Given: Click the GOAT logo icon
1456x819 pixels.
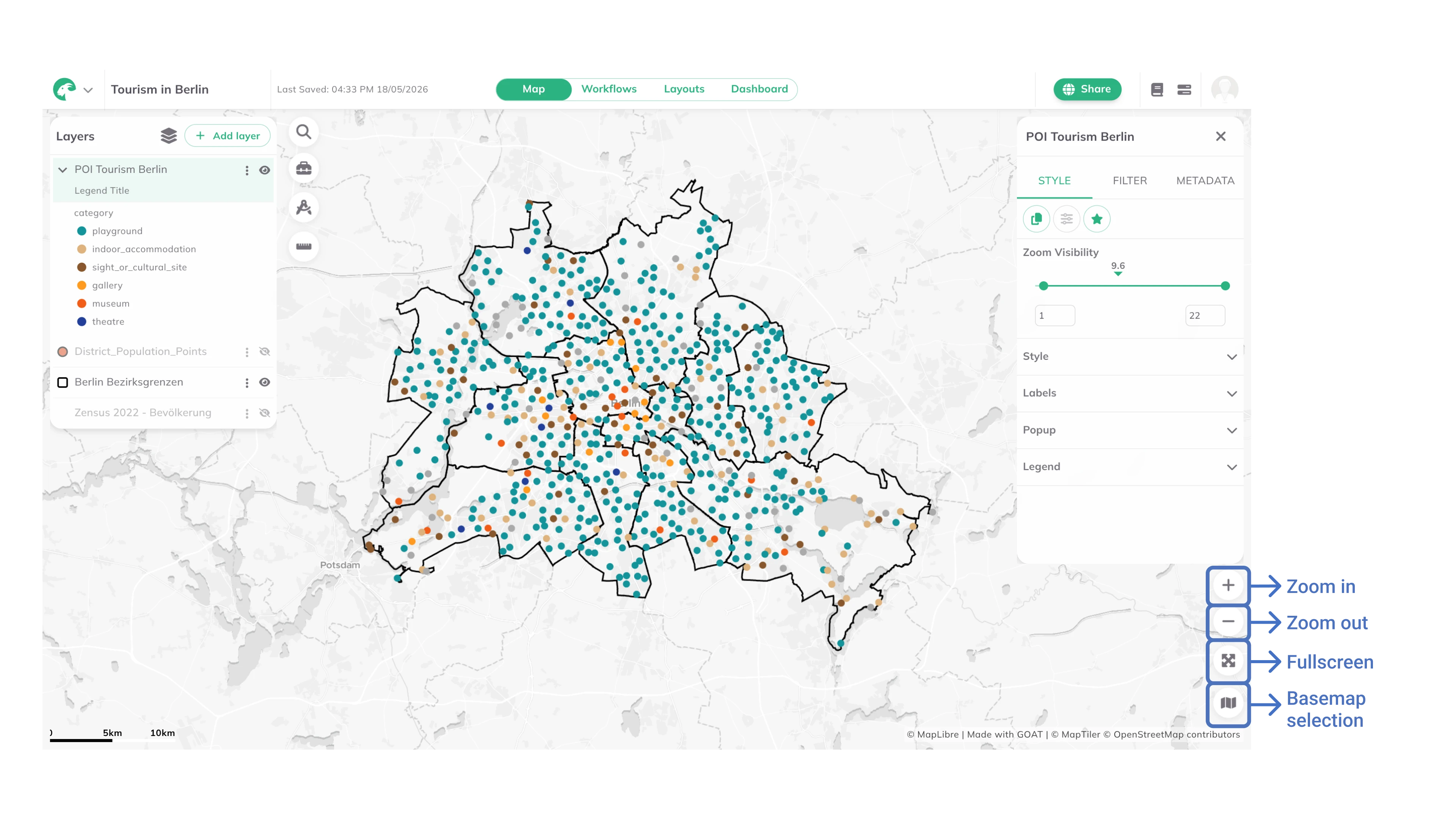Looking at the screenshot, I should pos(64,89).
